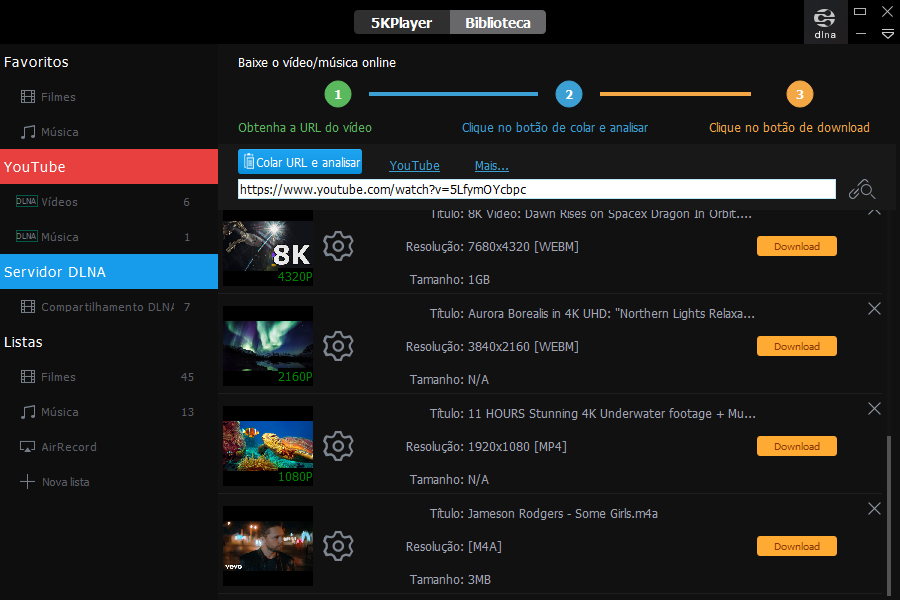The image size is (900, 600).
Task: Open settings gear for Aurora Borealis video
Action: tap(339, 346)
